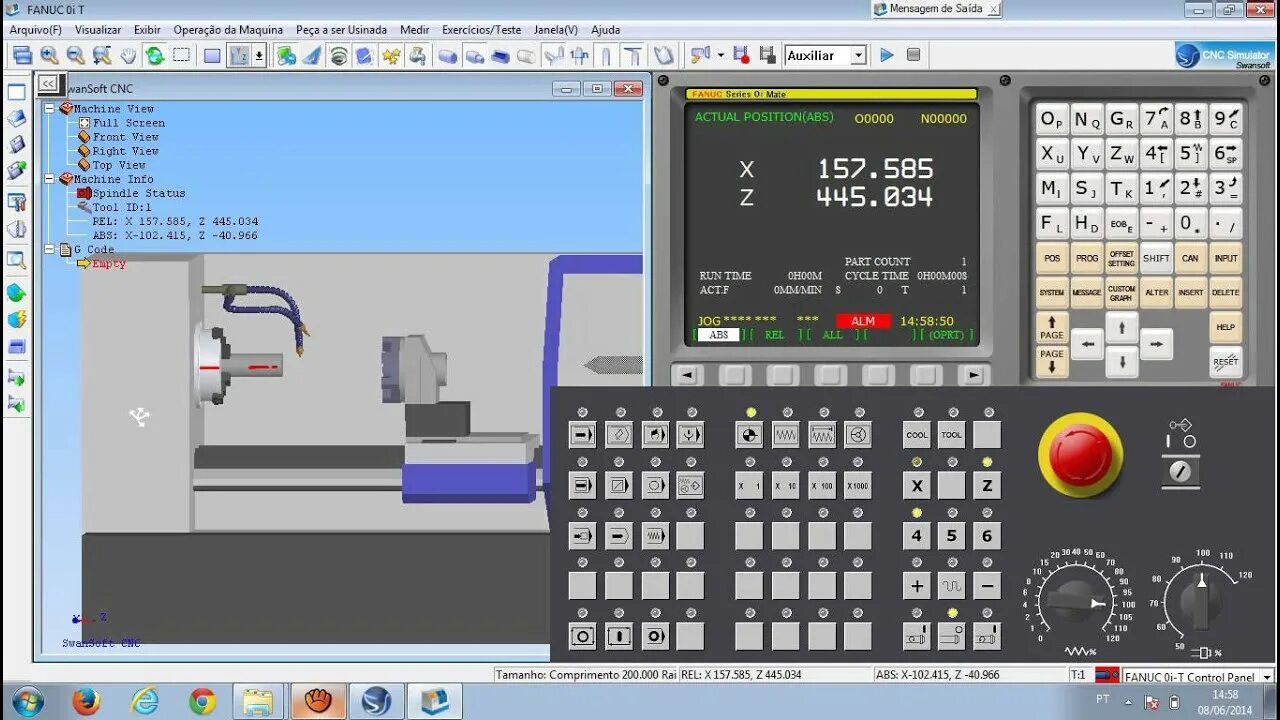The width and height of the screenshot is (1280, 720).
Task: Toggle the X axis select button
Action: (916, 486)
